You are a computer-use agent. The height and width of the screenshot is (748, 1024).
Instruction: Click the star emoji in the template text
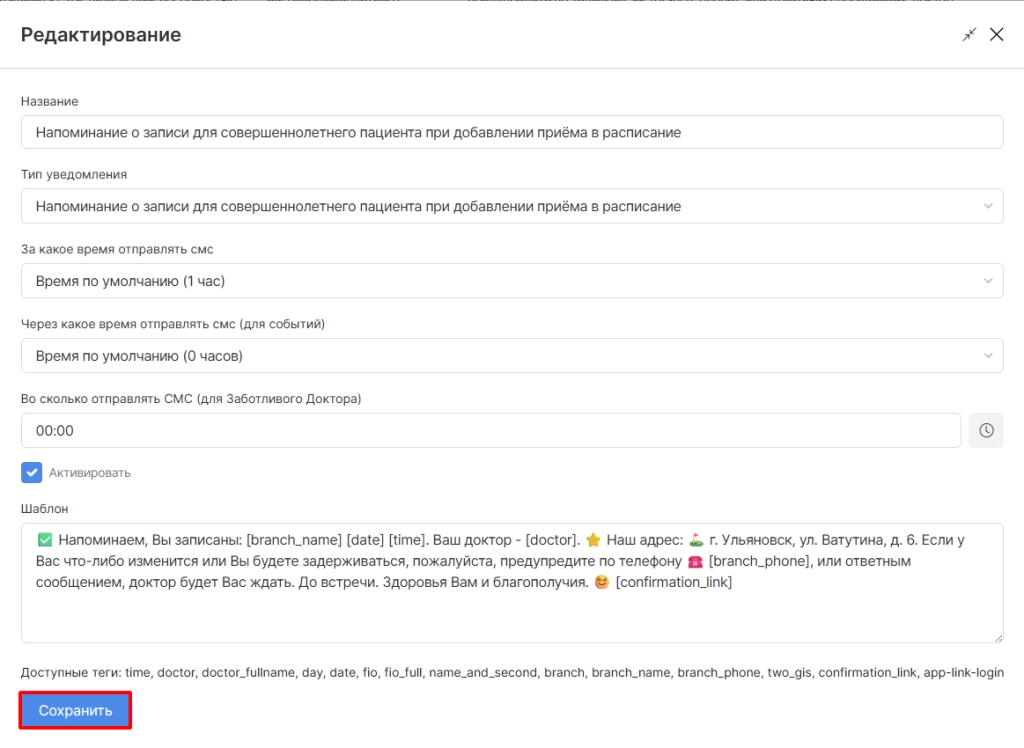coord(592,540)
